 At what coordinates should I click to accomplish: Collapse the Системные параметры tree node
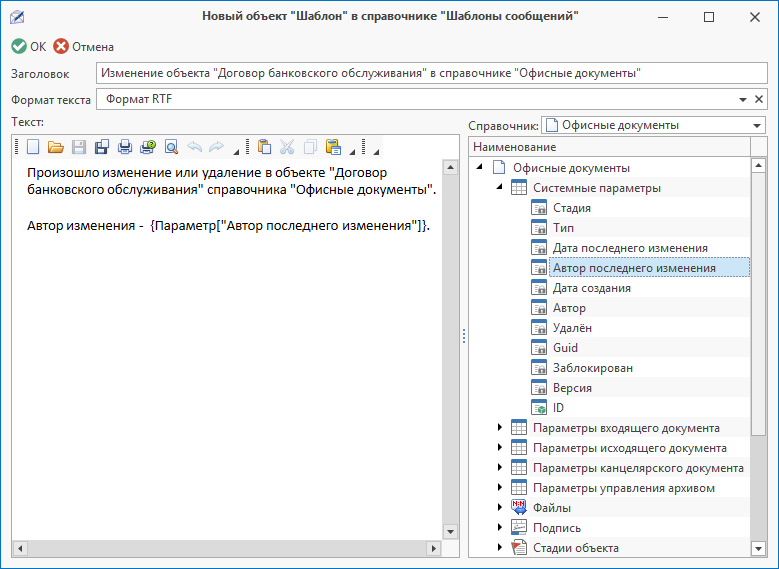point(500,188)
